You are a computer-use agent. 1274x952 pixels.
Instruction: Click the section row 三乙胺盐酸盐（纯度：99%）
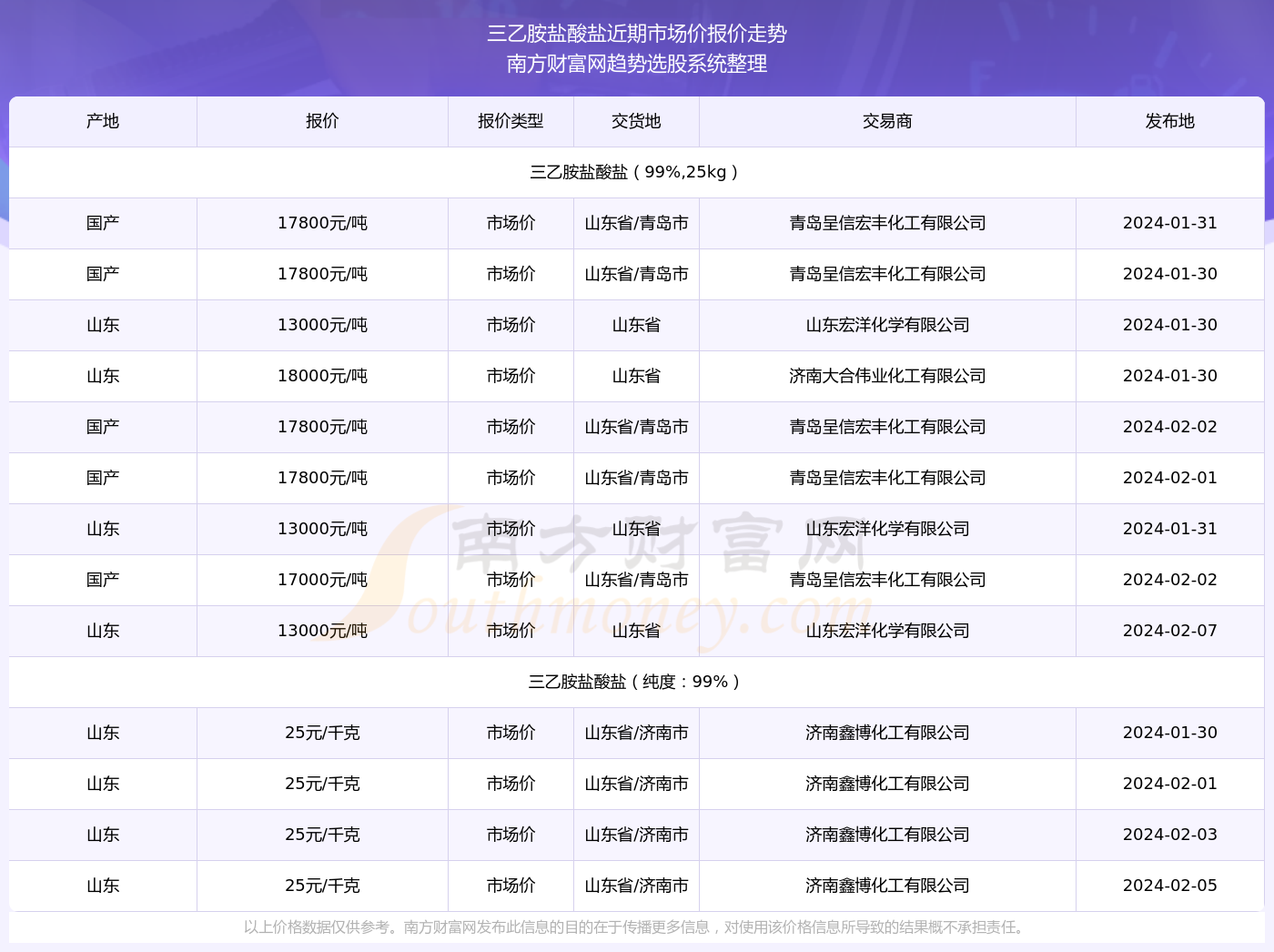636,682
